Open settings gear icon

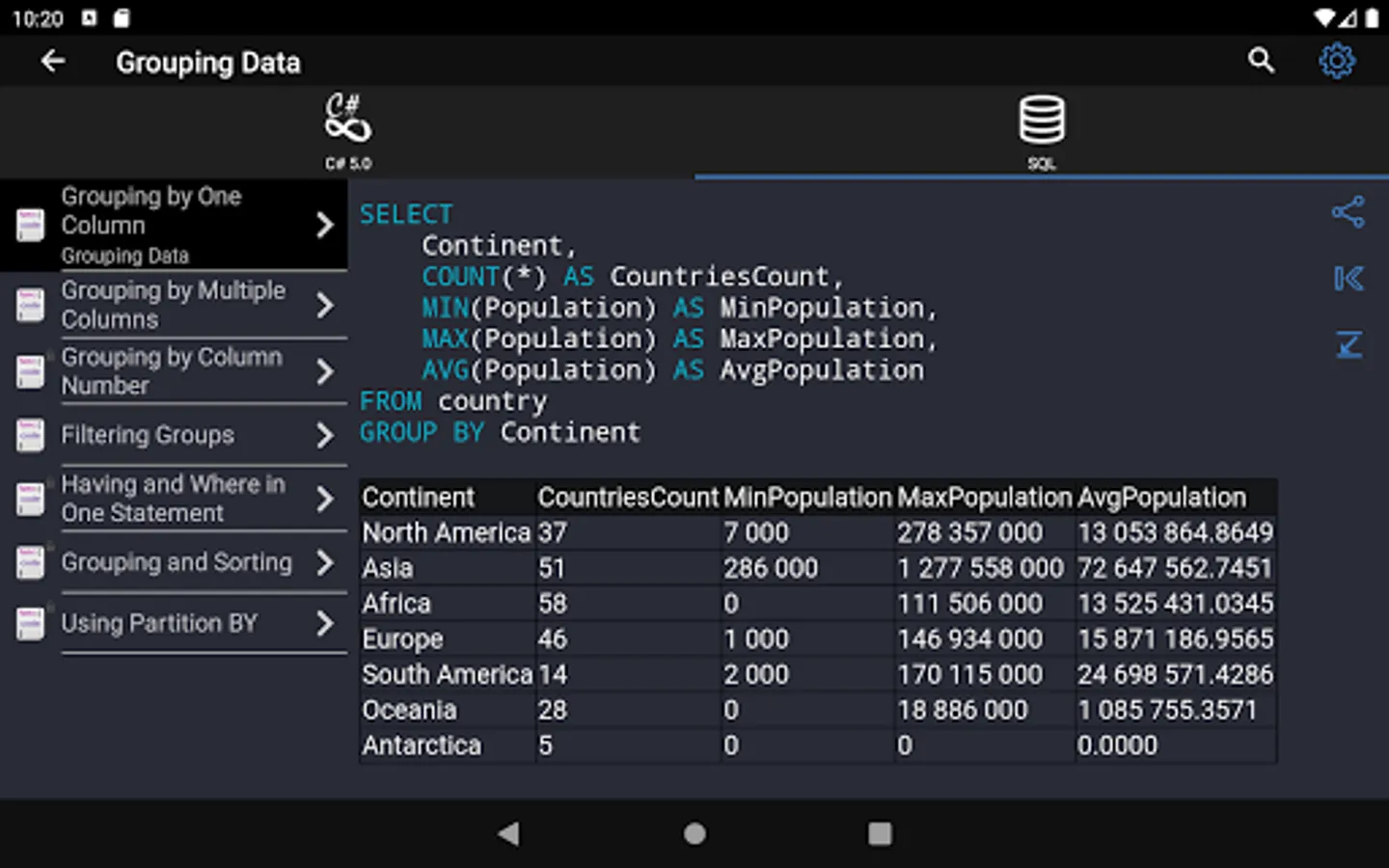[1337, 61]
